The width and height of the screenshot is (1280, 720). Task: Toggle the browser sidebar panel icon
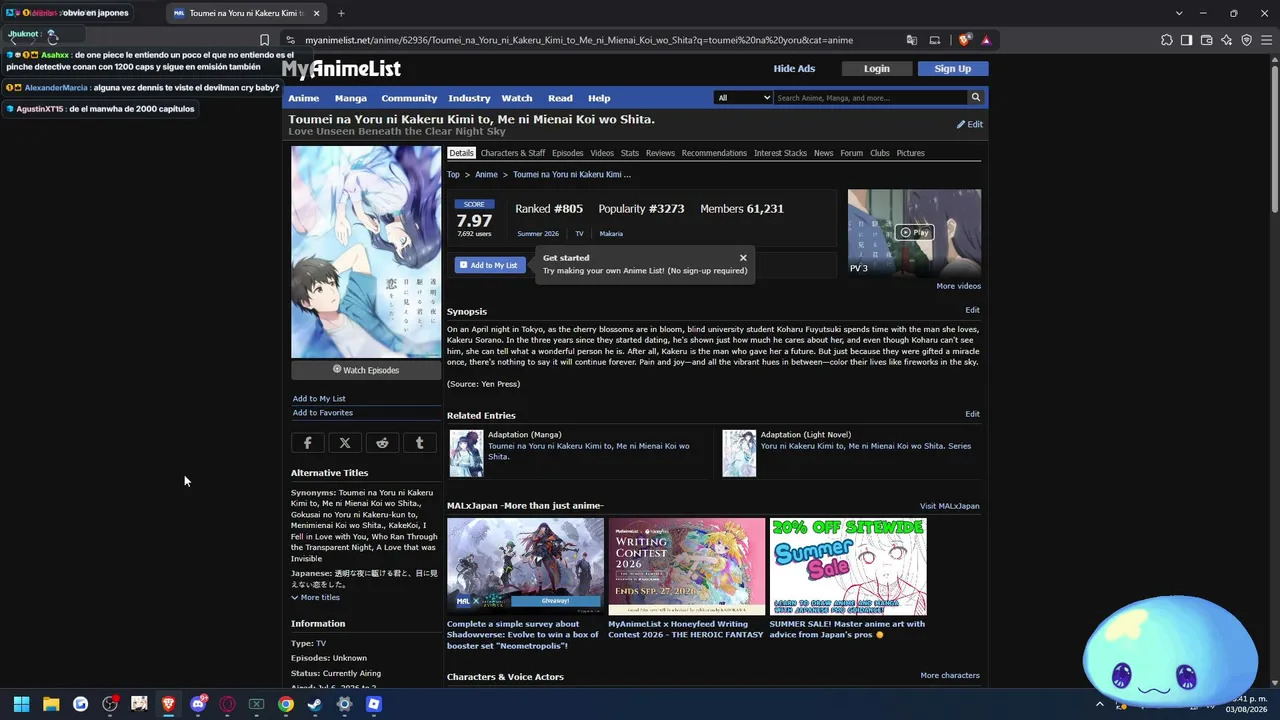pyautogui.click(x=1186, y=40)
